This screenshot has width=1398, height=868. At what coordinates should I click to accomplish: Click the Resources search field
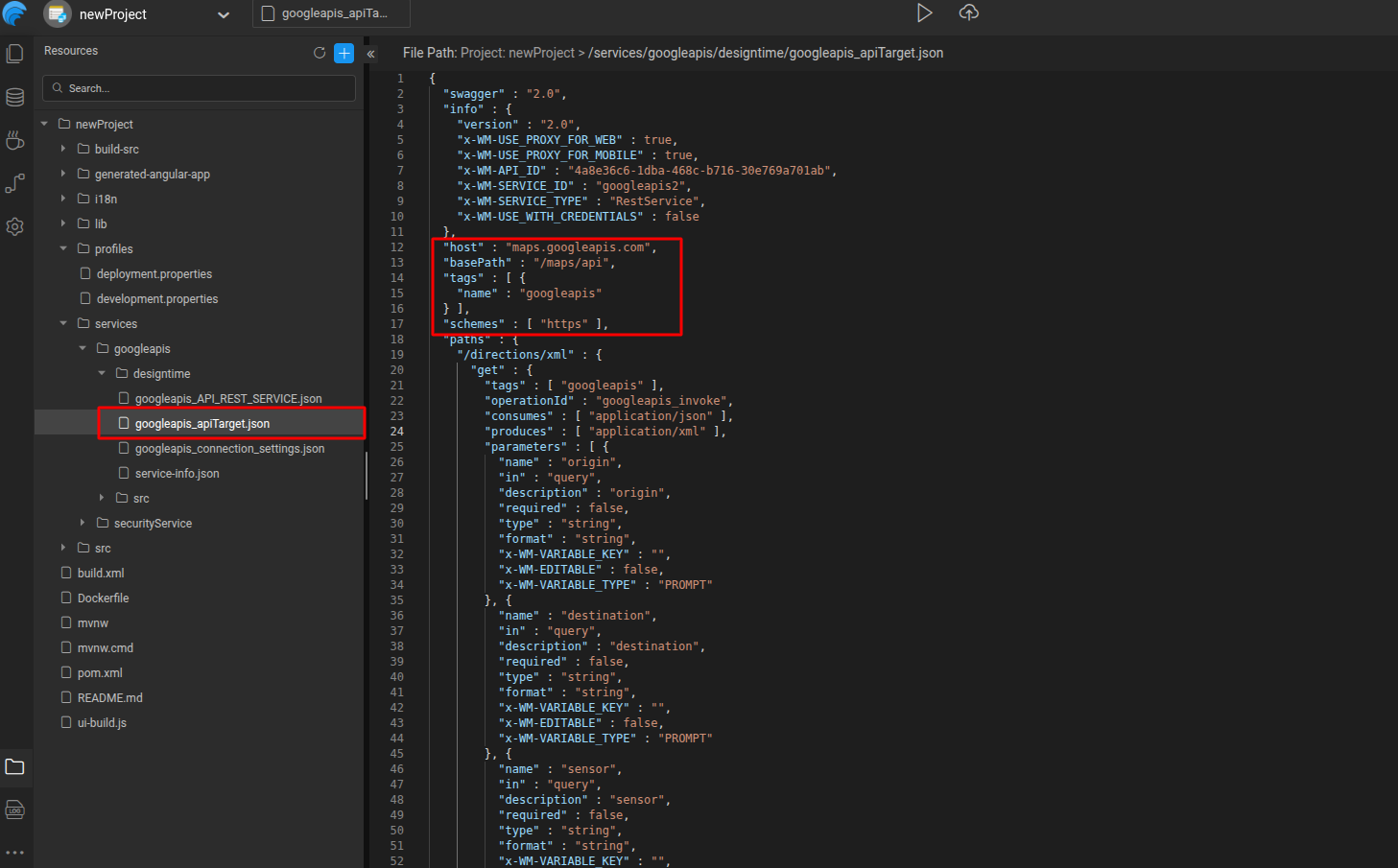[x=199, y=88]
